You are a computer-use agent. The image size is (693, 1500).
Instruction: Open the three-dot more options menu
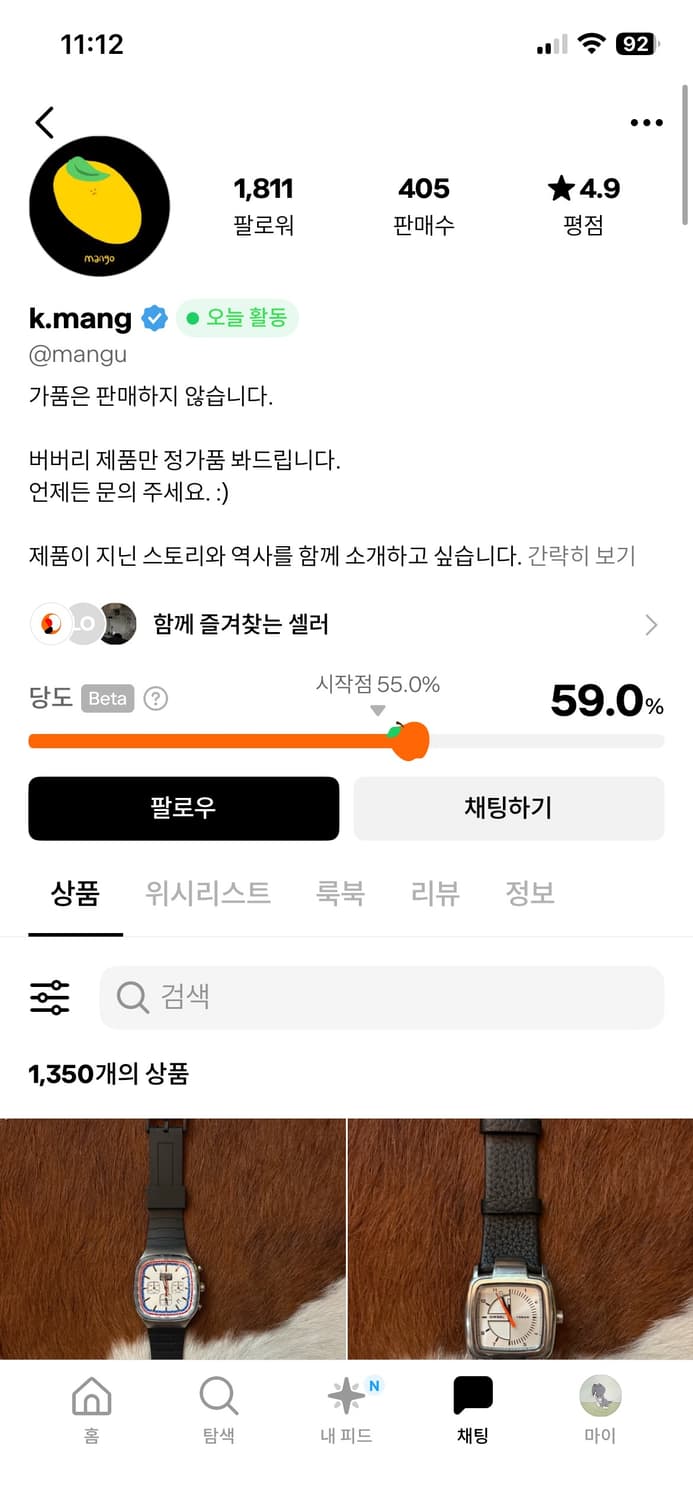tap(647, 121)
